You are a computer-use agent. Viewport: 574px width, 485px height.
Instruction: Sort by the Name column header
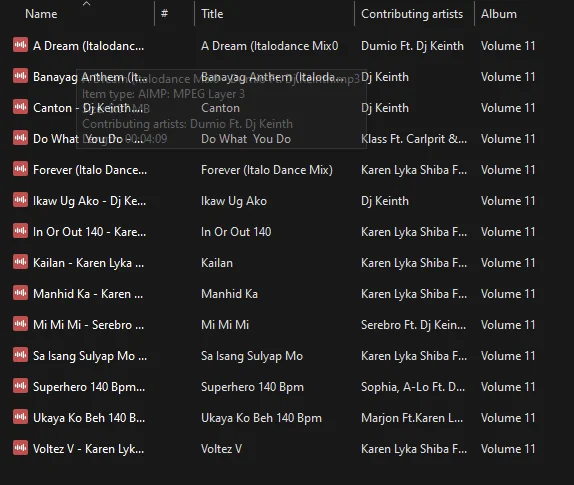(x=41, y=14)
